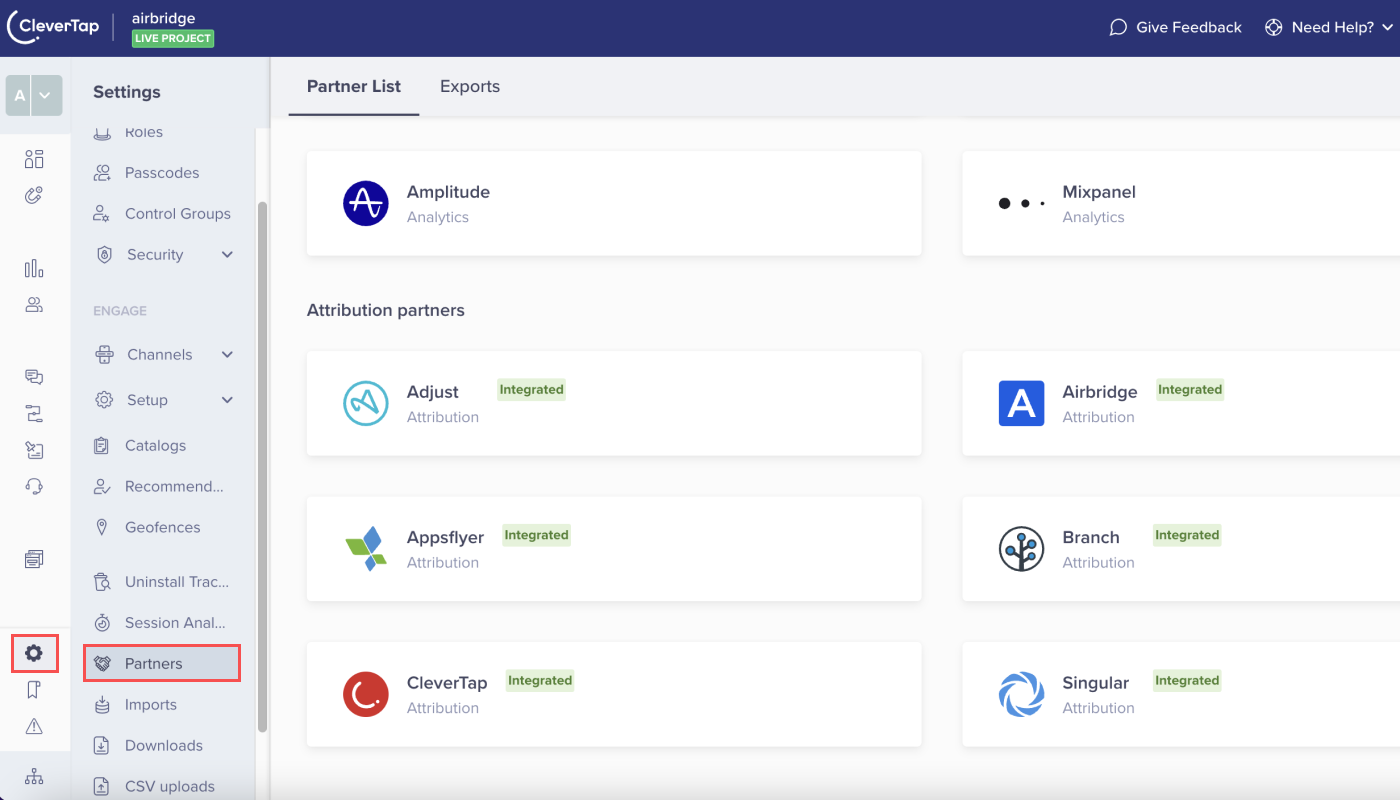The image size is (1400, 800).
Task: Click the Appsflyer logo
Action: (x=366, y=549)
